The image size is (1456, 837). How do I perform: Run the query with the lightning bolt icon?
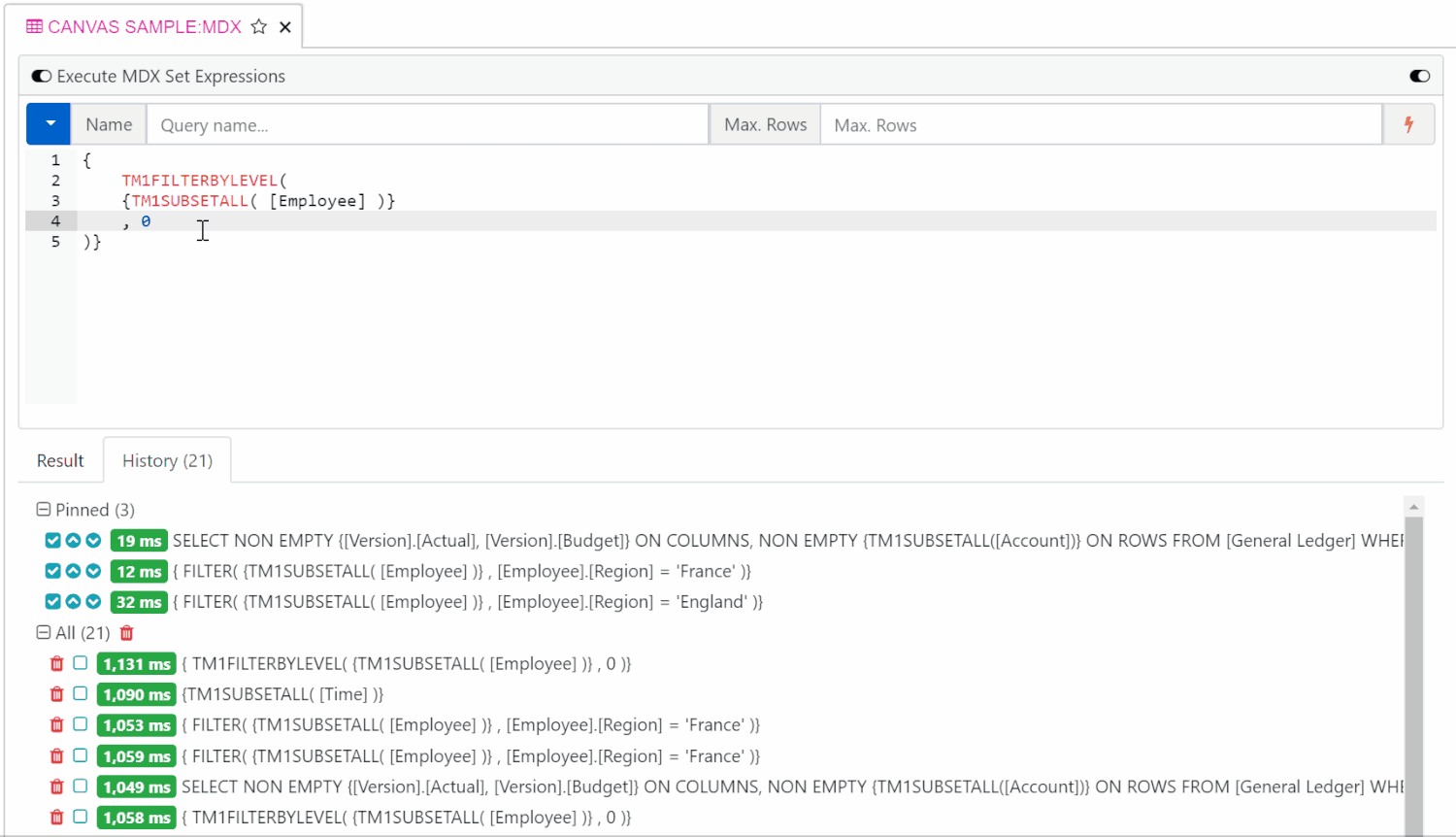click(1408, 123)
